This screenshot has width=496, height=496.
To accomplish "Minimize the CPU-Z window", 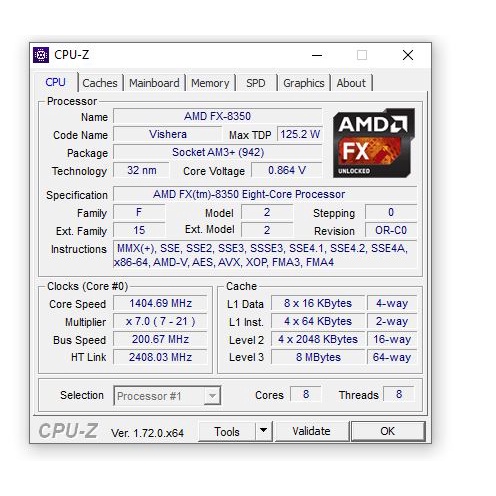I will 317,55.
